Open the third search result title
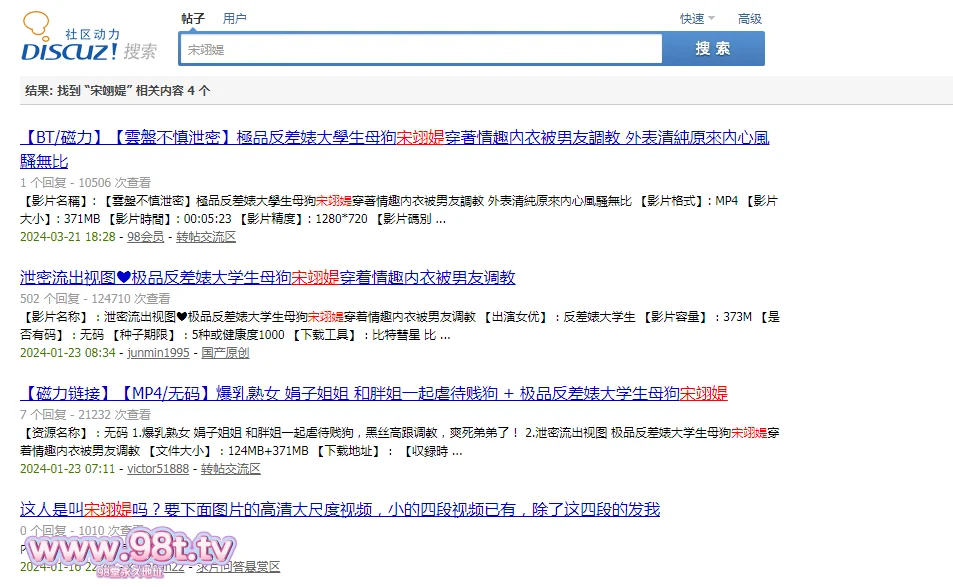 click(x=374, y=393)
